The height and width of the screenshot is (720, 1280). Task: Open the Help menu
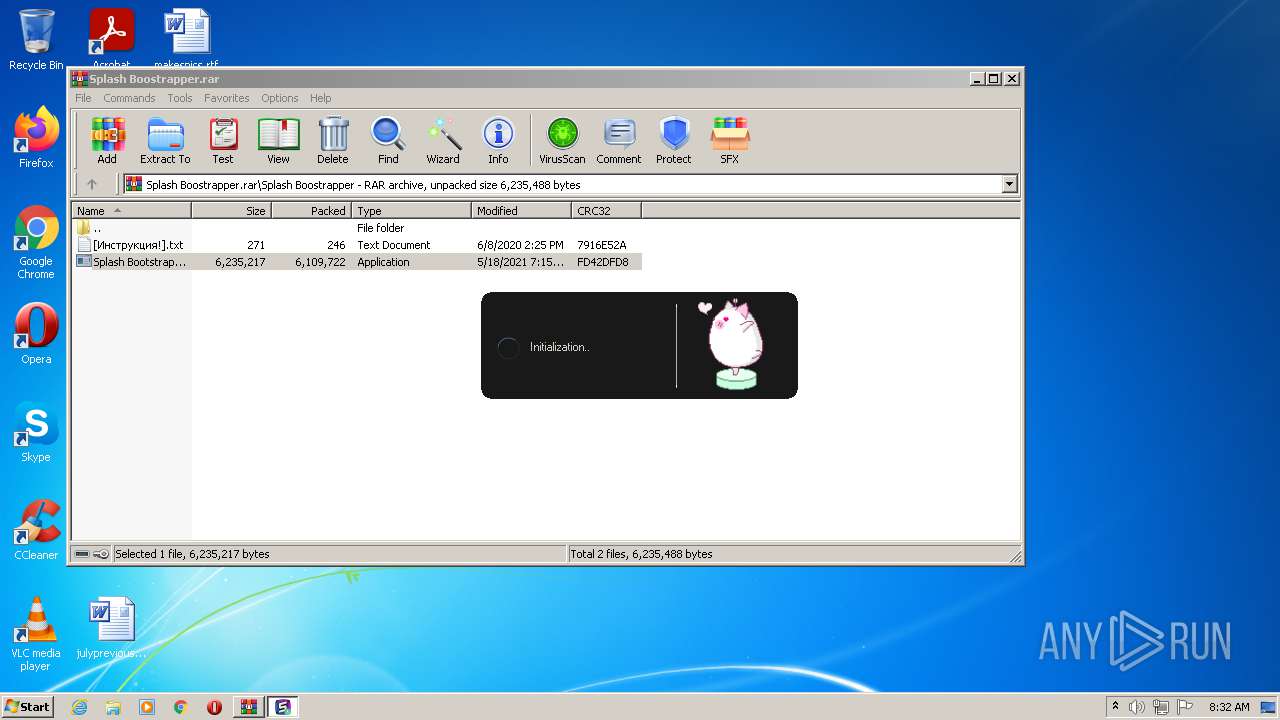point(320,98)
